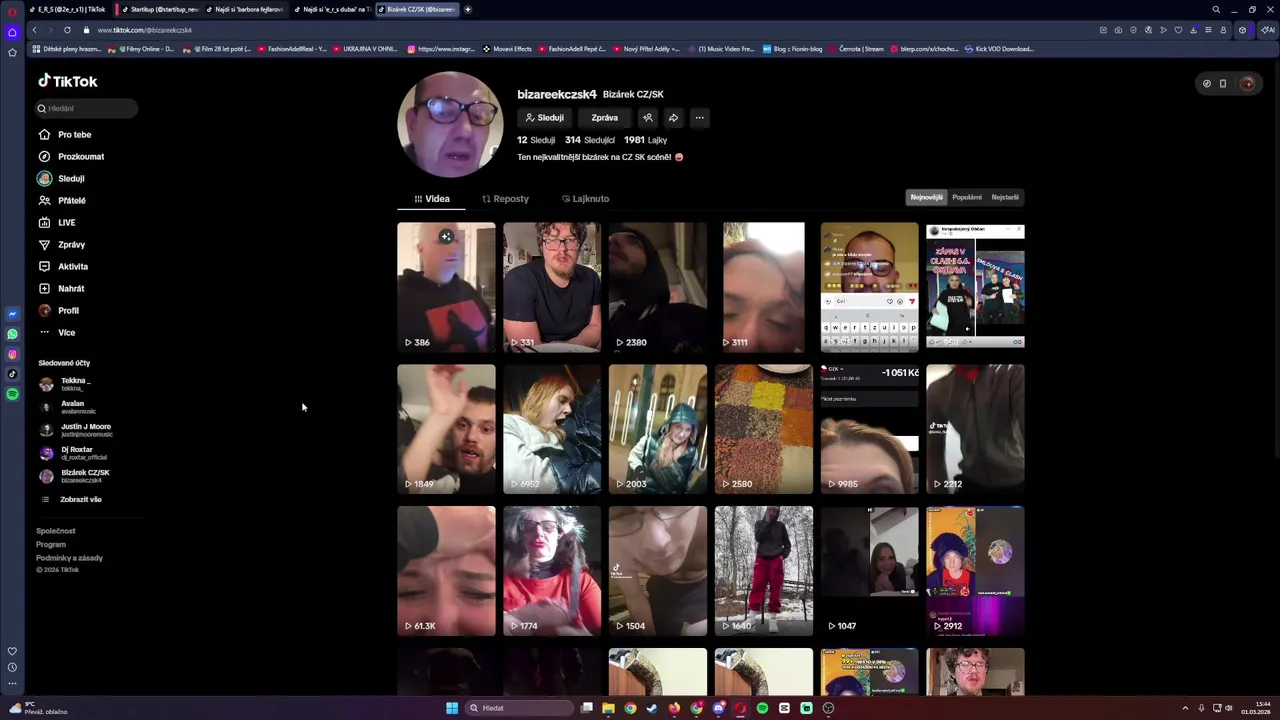Click the TikTok logo

coord(68,81)
